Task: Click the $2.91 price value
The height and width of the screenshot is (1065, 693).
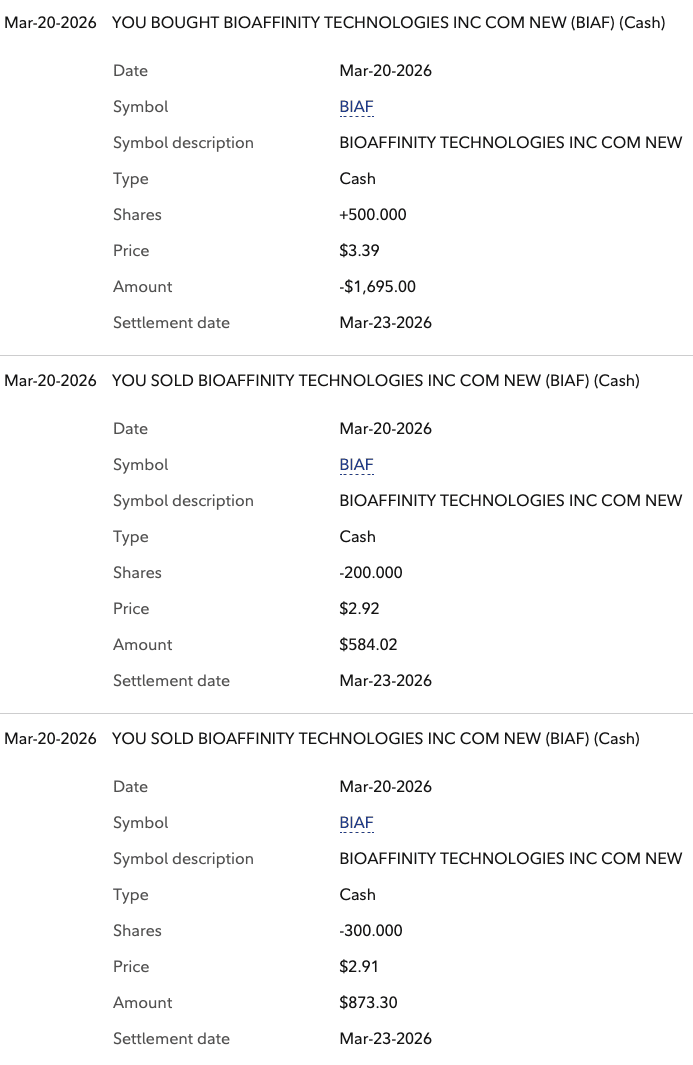Action: point(359,967)
